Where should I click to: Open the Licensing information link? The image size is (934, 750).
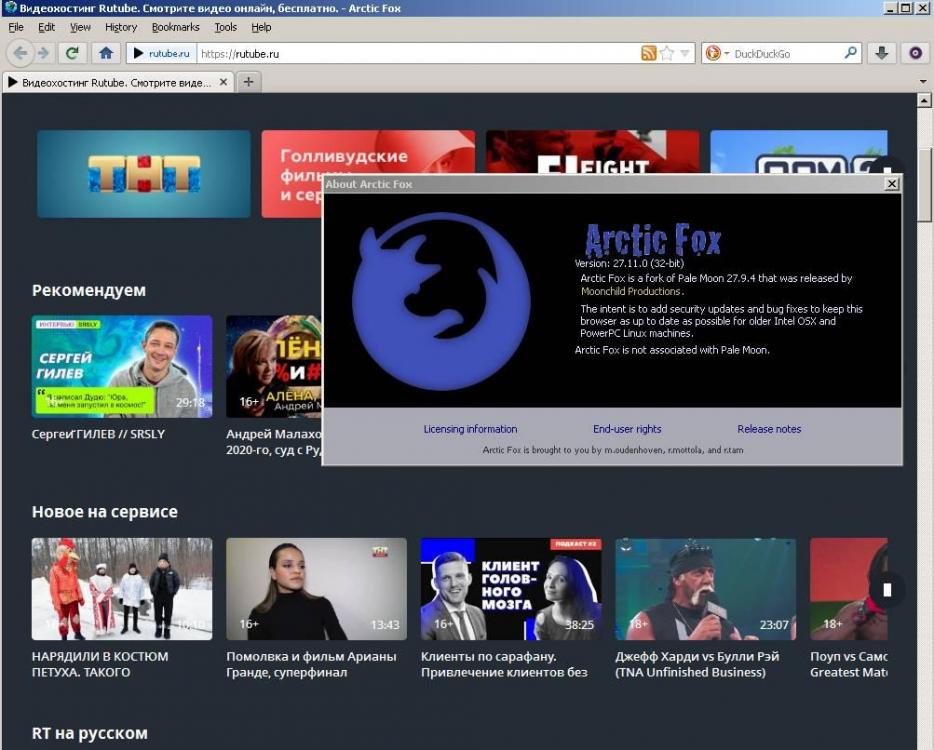coord(470,429)
